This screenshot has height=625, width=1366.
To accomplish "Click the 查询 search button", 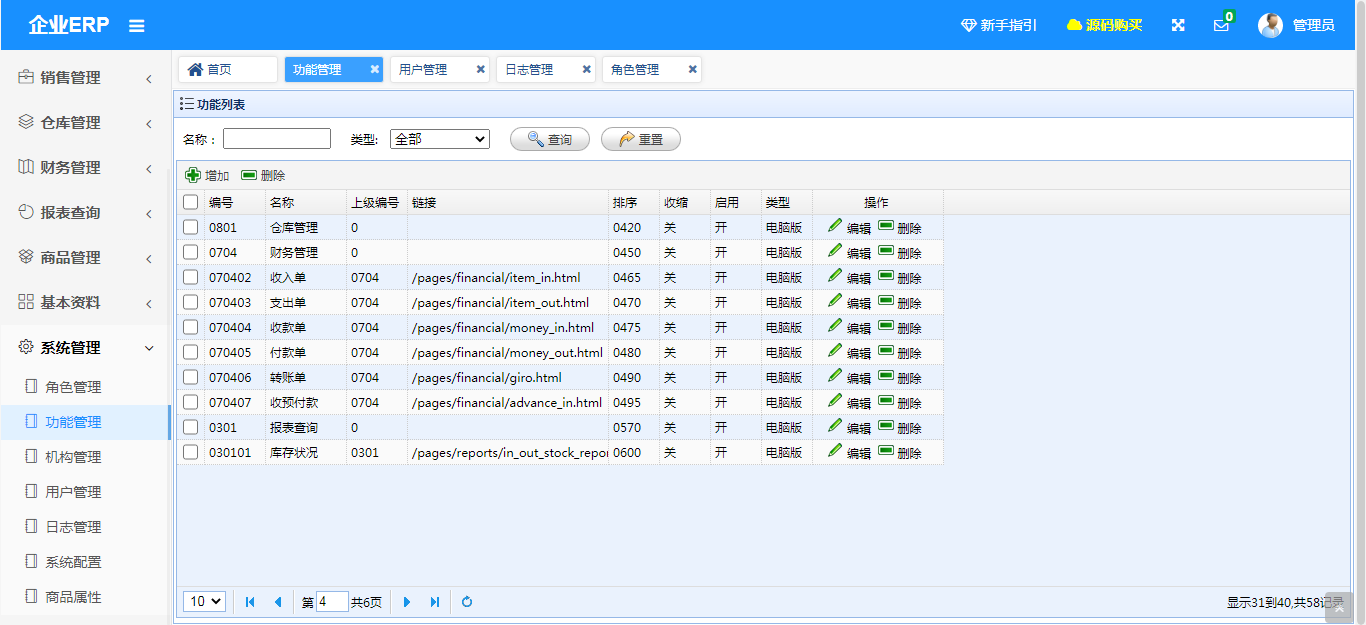I will (x=549, y=139).
